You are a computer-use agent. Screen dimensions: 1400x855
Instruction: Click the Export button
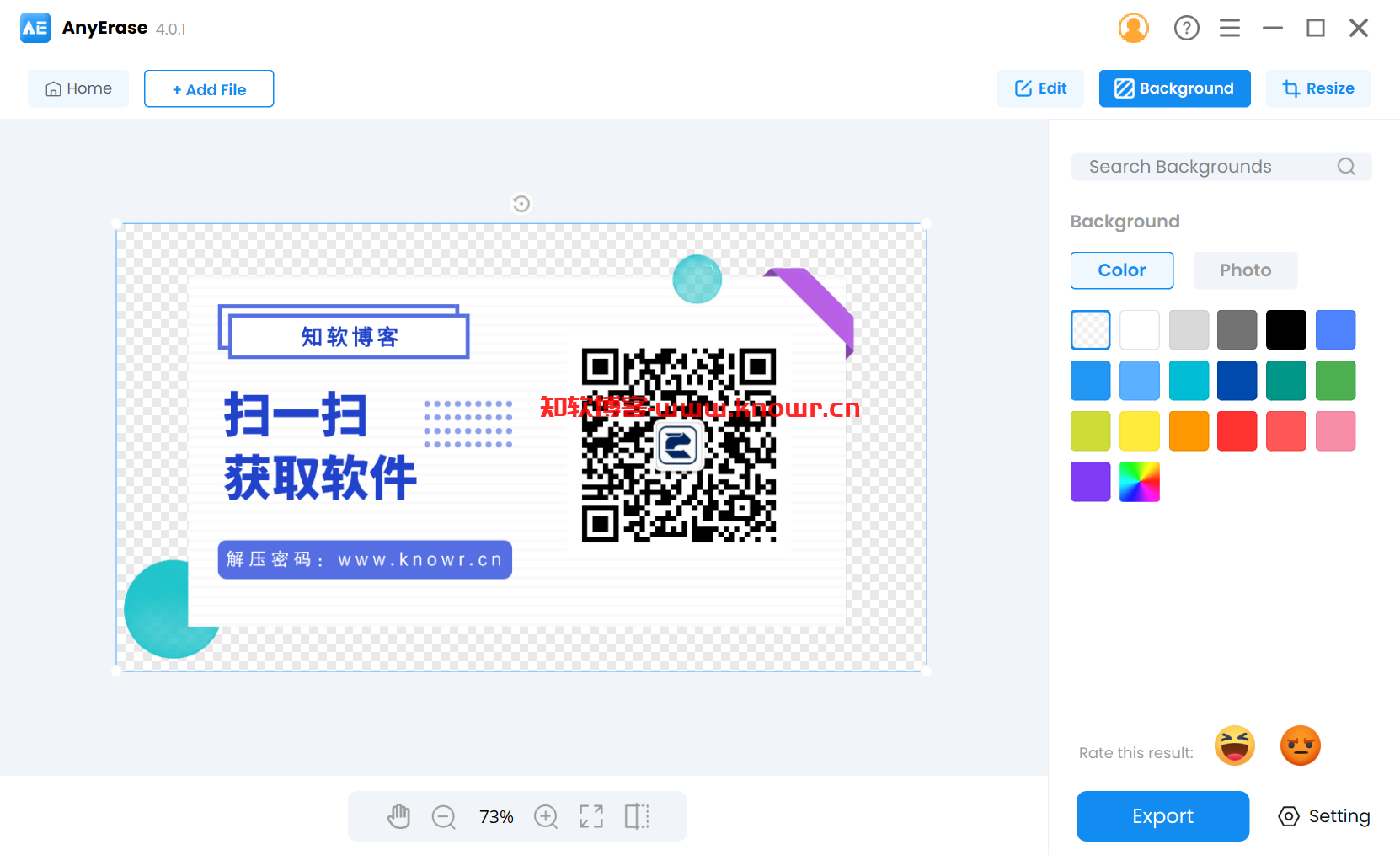tap(1162, 816)
